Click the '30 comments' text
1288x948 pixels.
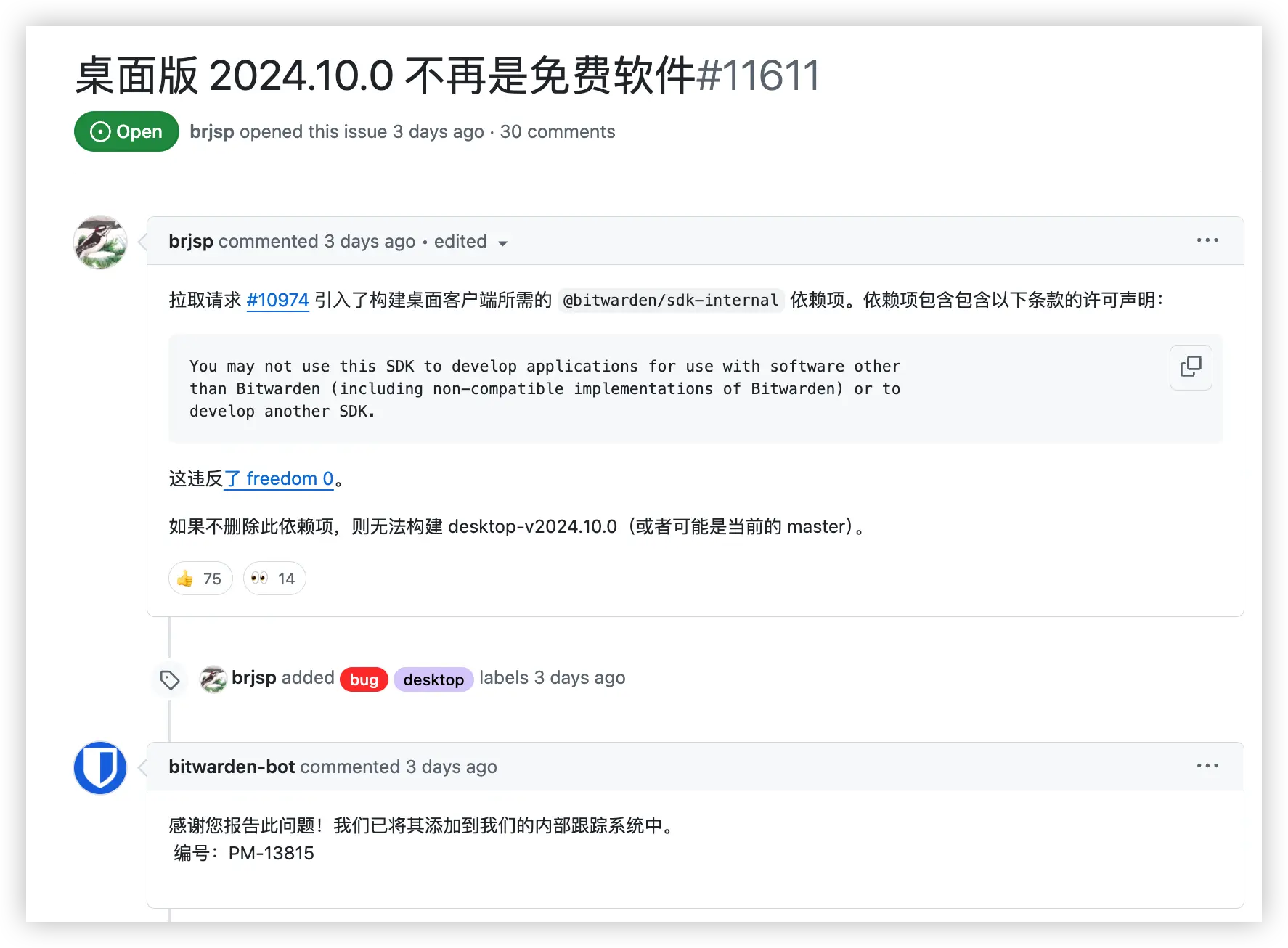(558, 131)
